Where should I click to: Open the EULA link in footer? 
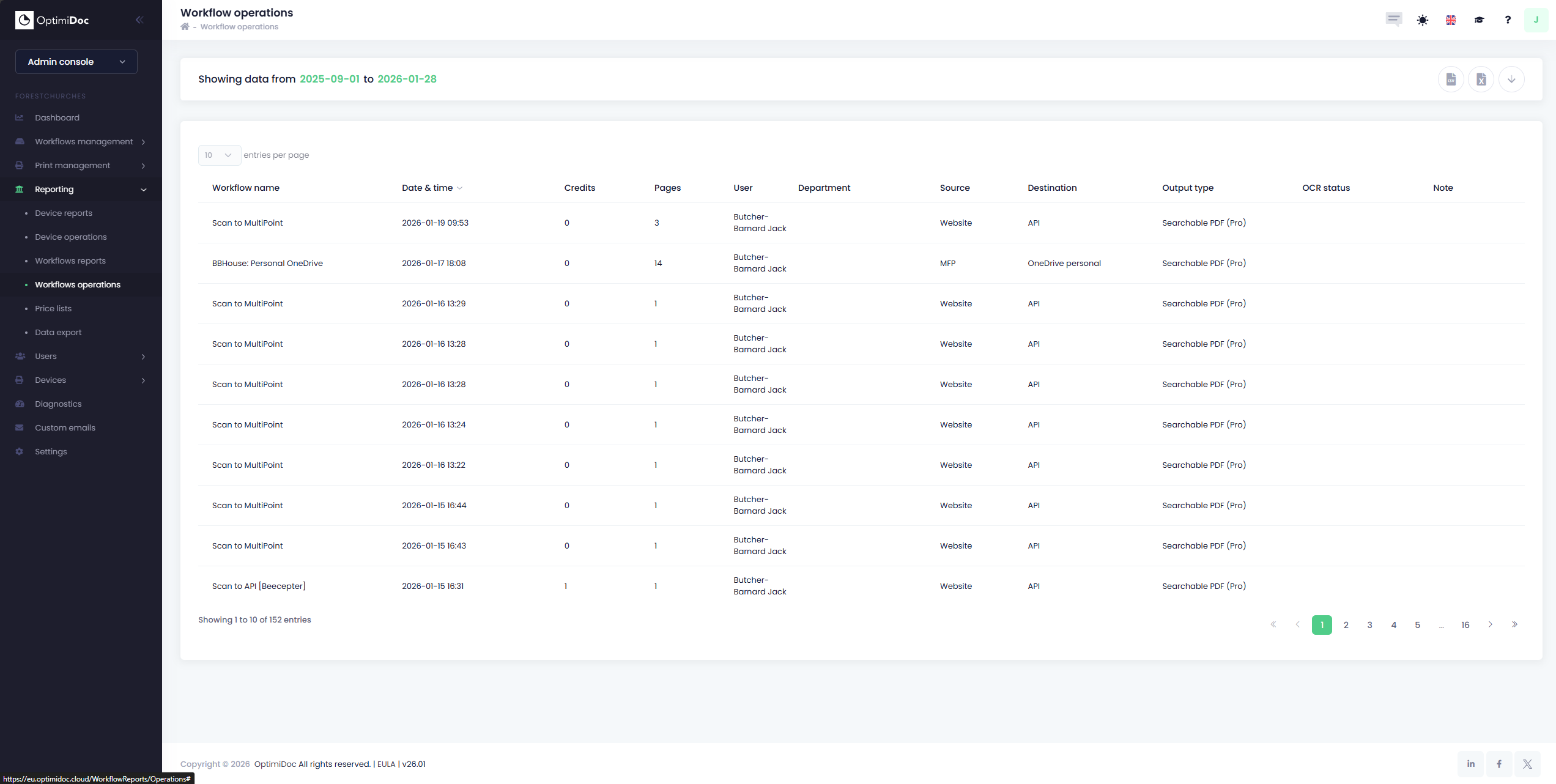pyautogui.click(x=386, y=764)
